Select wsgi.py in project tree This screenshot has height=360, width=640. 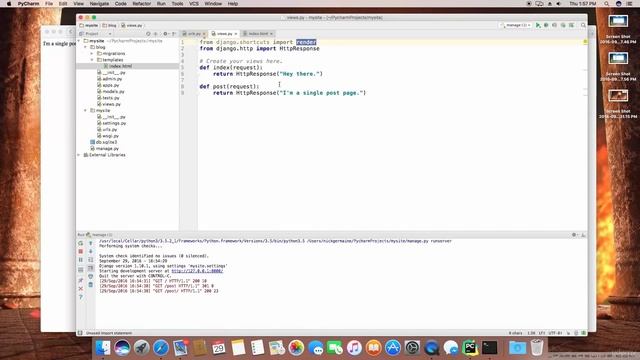(108, 136)
